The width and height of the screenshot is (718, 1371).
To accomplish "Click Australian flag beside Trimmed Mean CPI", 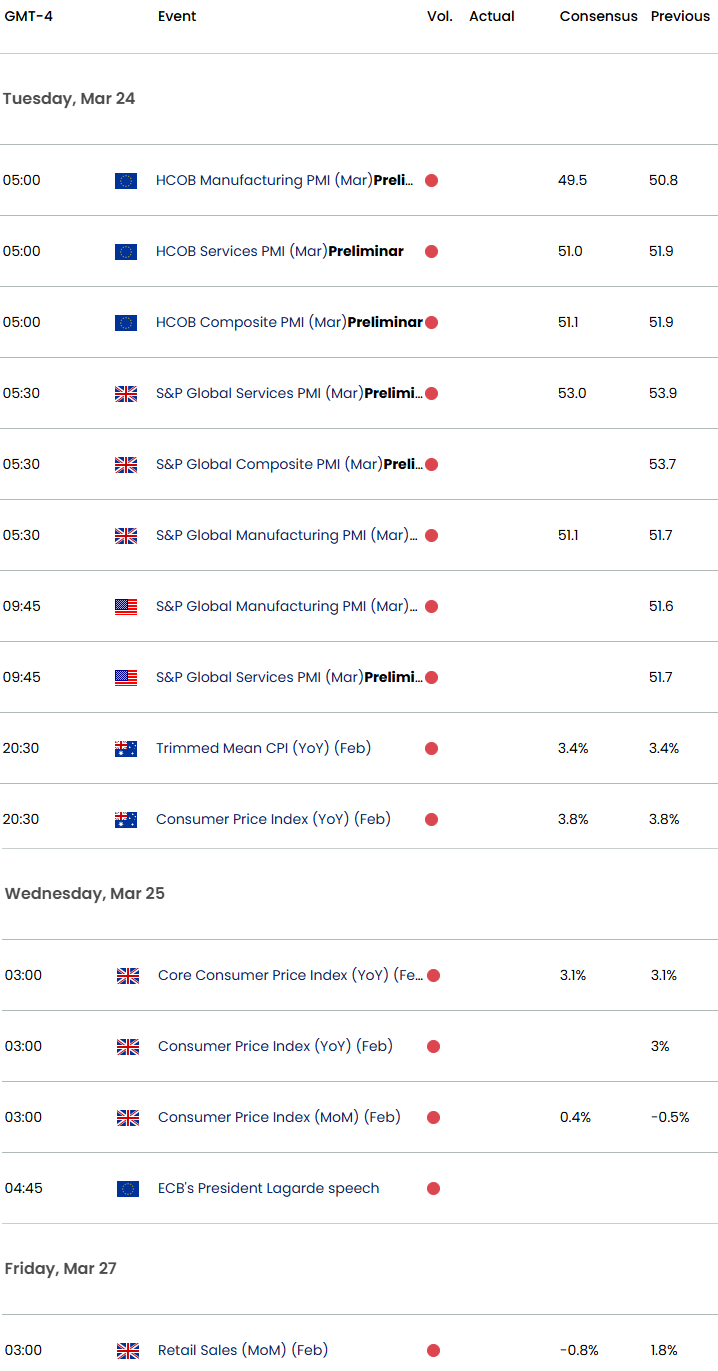I will coord(126,749).
